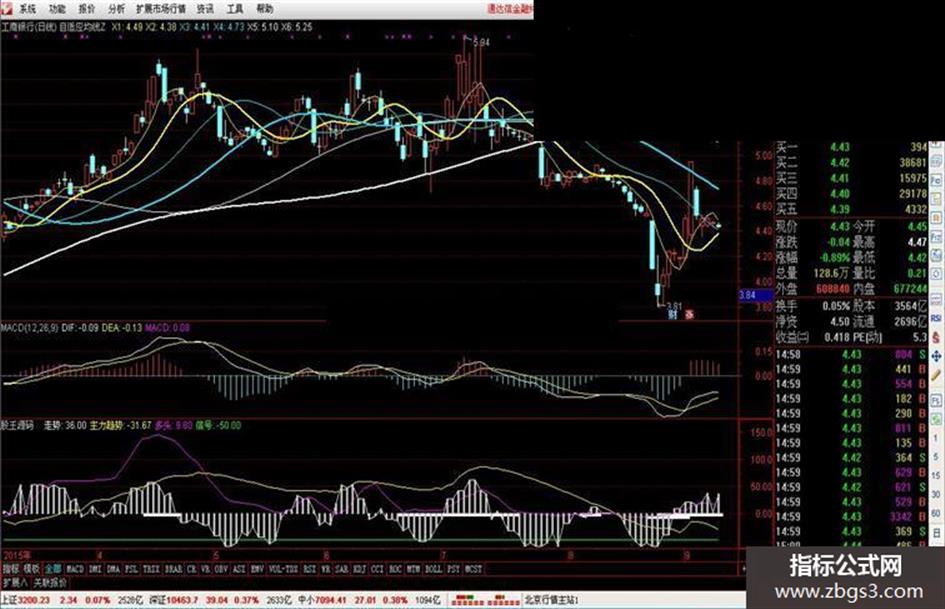Click the 财 marker on the chart
This screenshot has width=945, height=609.
(x=673, y=314)
